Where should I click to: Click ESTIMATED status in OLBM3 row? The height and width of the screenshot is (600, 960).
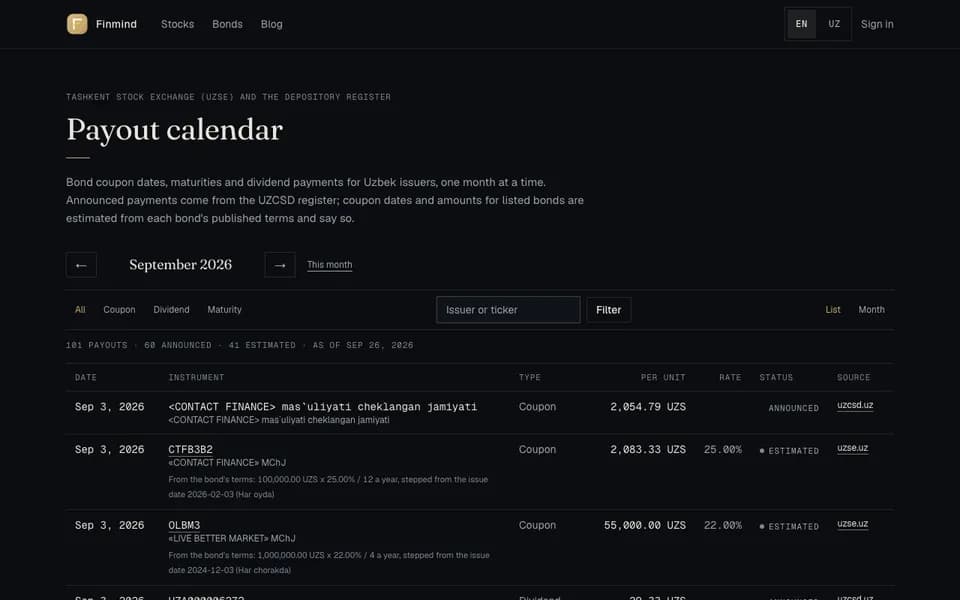(789, 527)
